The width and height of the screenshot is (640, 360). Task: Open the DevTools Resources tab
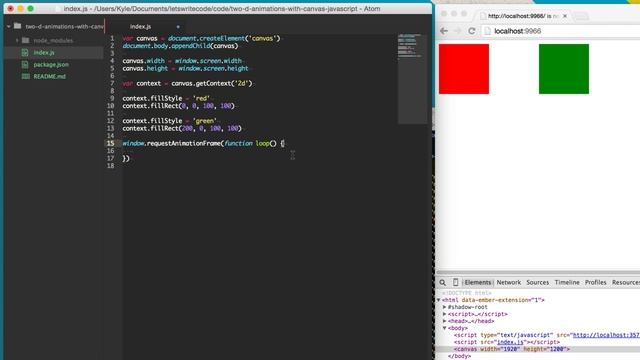pos(626,282)
